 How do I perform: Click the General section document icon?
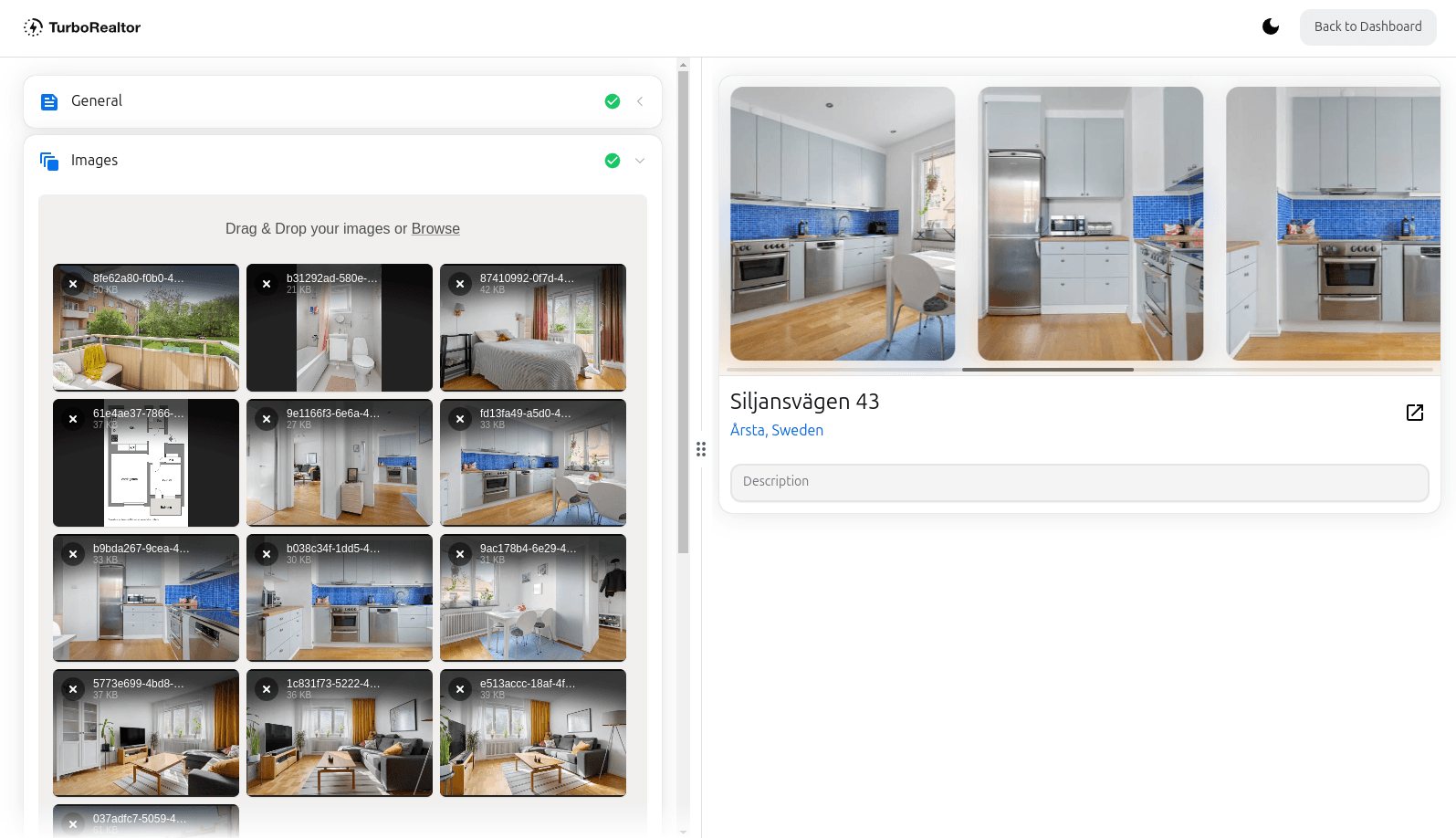pyautogui.click(x=49, y=101)
